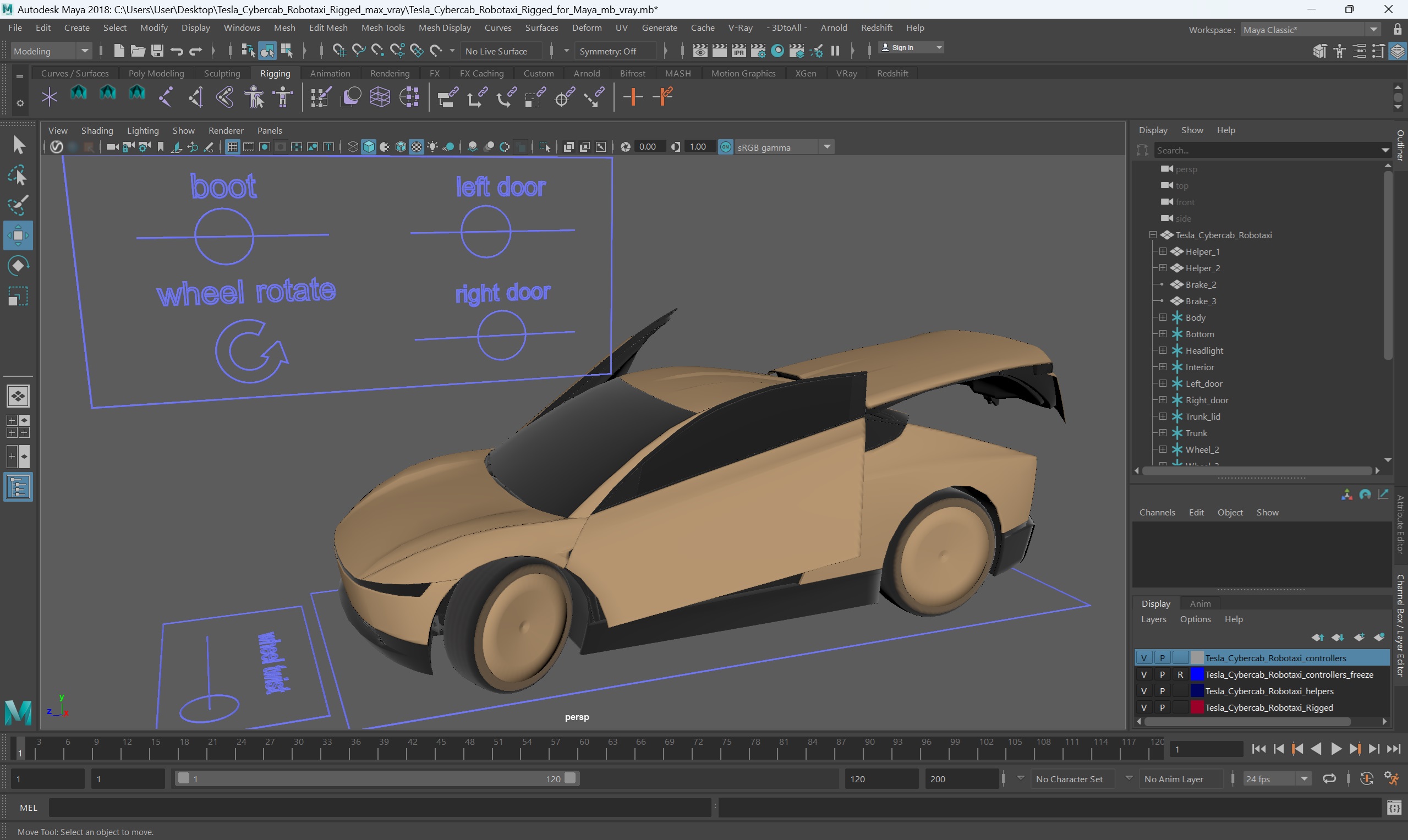Toggle the sRGB gamma color management button
The width and height of the screenshot is (1408, 840).
pos(725,147)
